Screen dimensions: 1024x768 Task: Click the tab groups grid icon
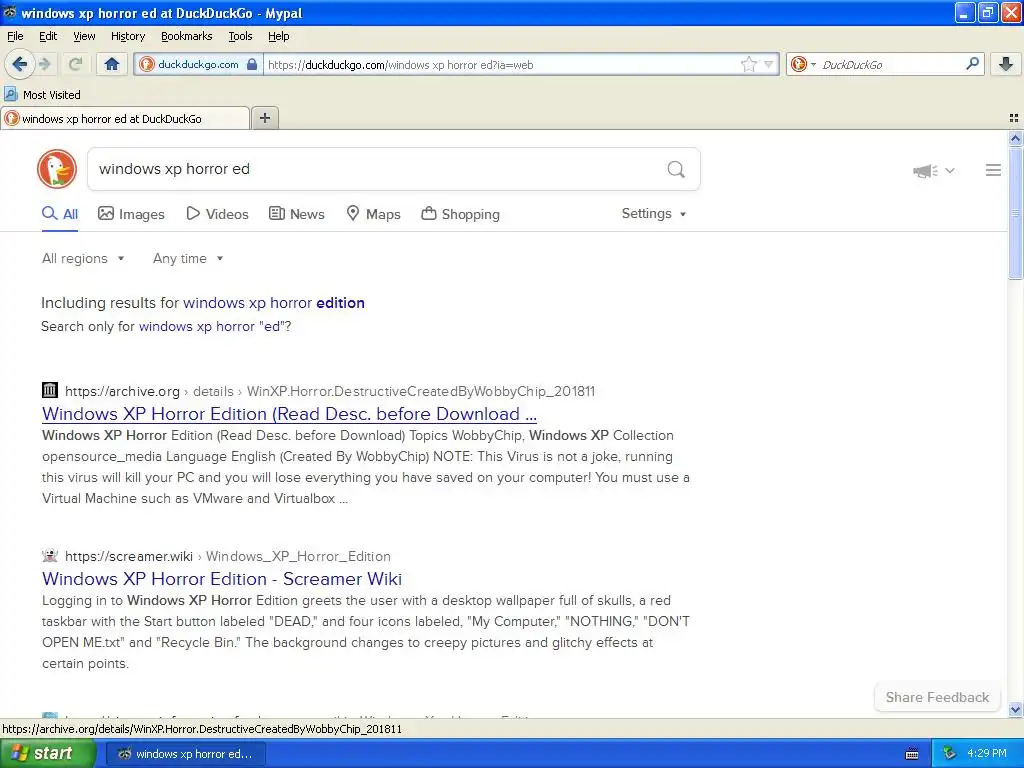1014,118
